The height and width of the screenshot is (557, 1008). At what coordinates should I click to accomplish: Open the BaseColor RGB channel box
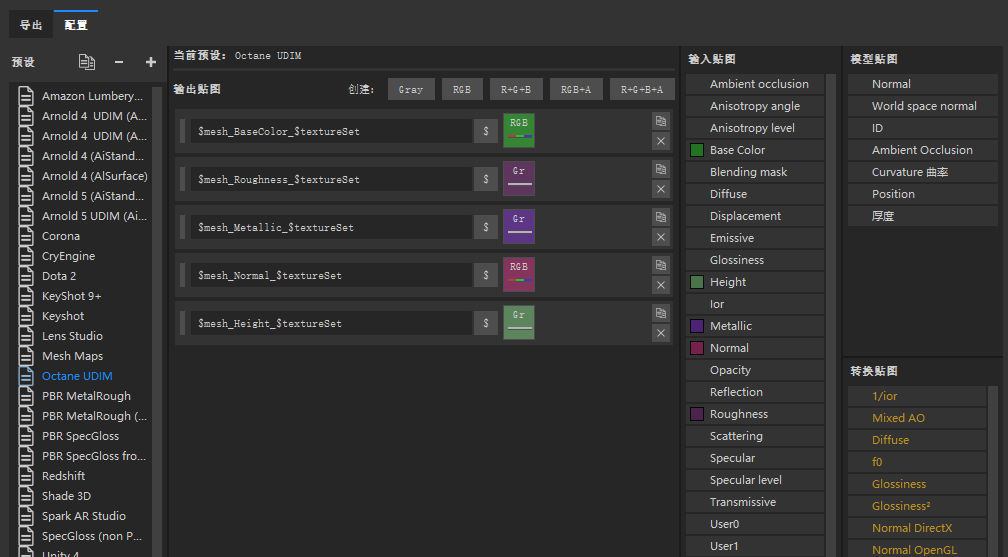518,131
